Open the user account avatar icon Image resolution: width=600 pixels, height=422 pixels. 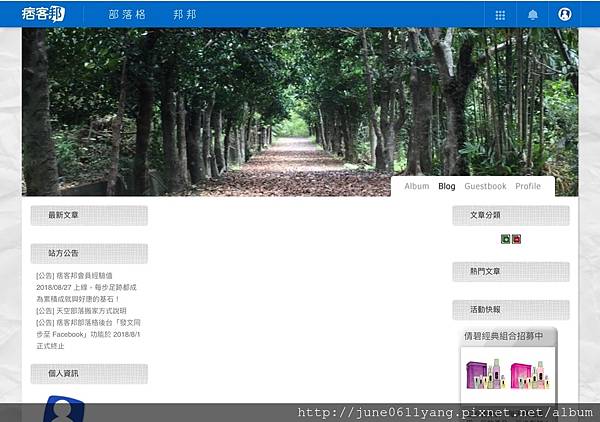(565, 15)
